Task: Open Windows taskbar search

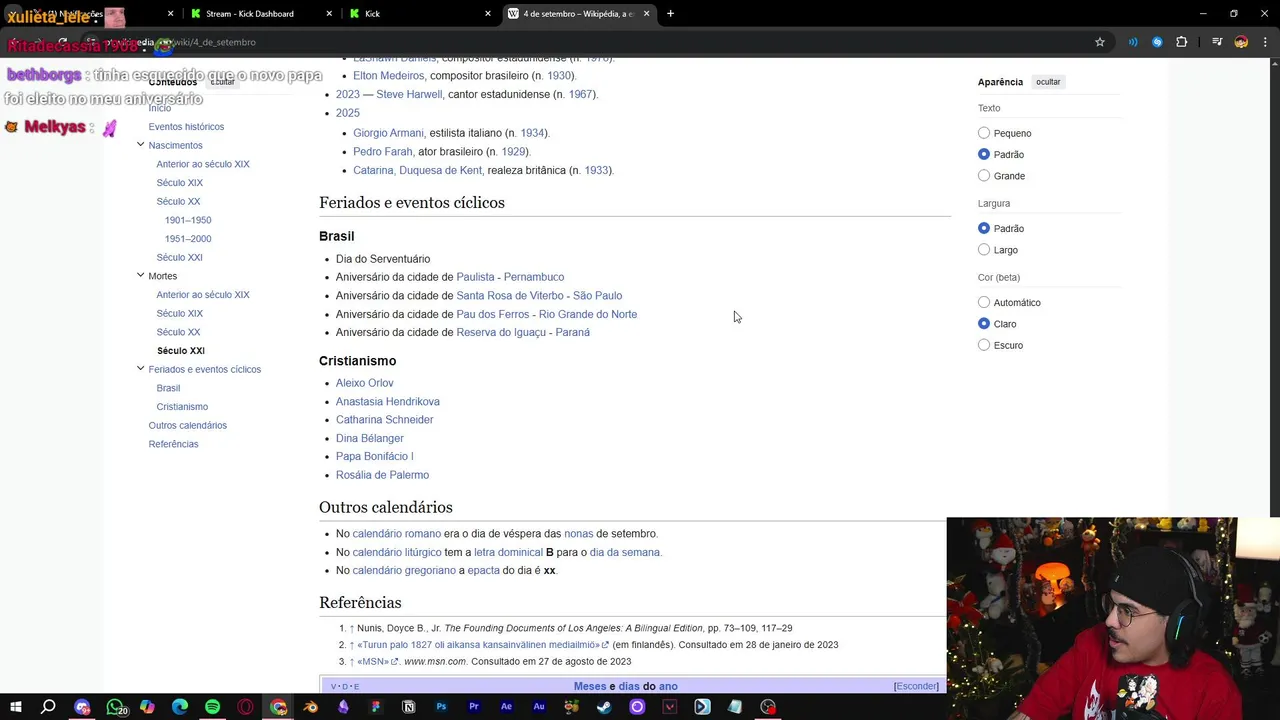Action: pyautogui.click(x=48, y=707)
